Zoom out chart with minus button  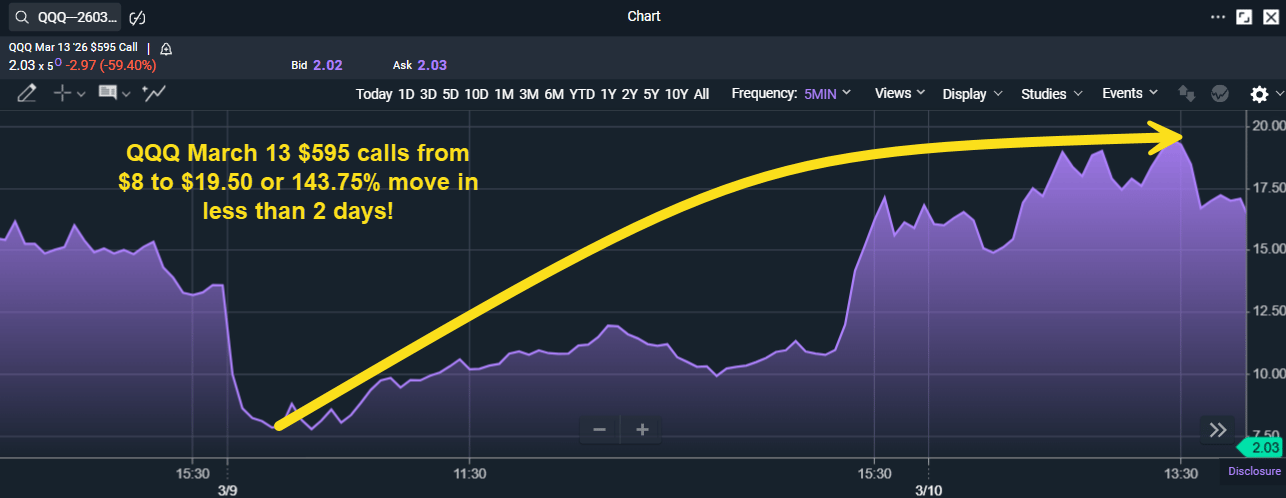pyautogui.click(x=600, y=430)
